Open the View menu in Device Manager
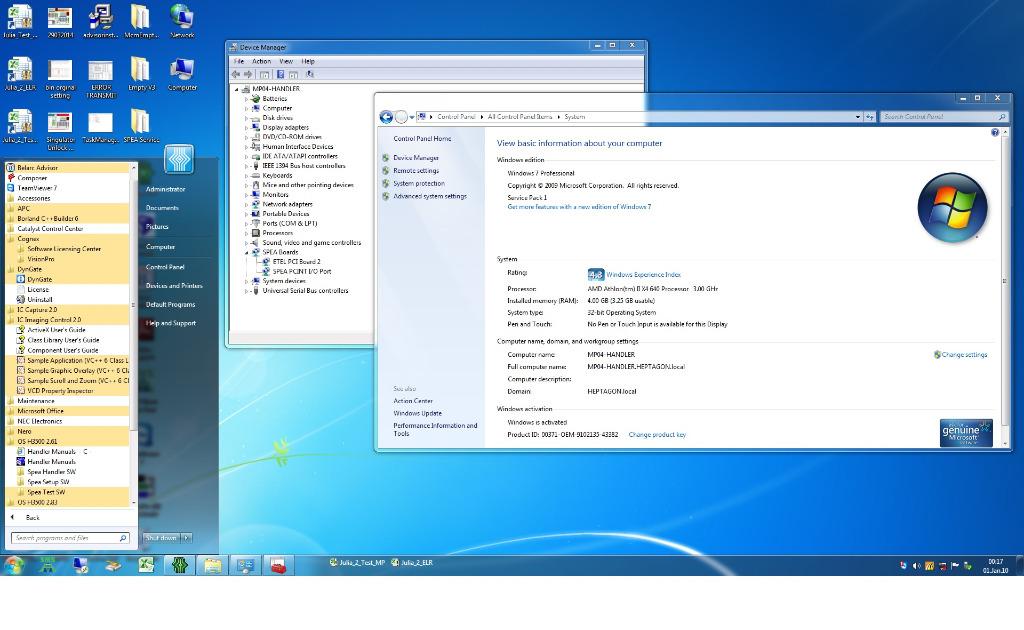Viewport: 1024px width, 630px height. (285, 61)
